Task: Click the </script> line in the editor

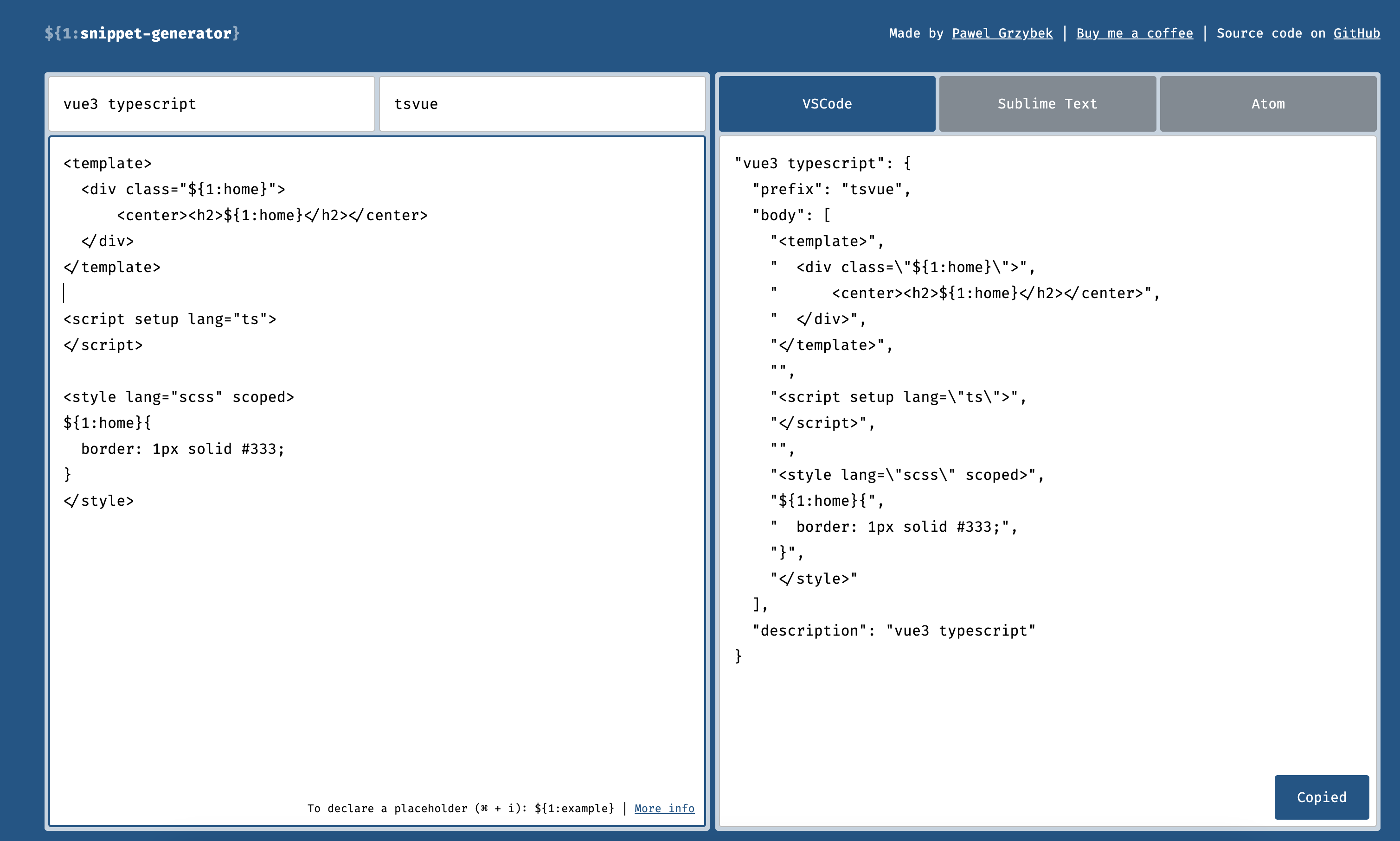Action: pos(103,345)
